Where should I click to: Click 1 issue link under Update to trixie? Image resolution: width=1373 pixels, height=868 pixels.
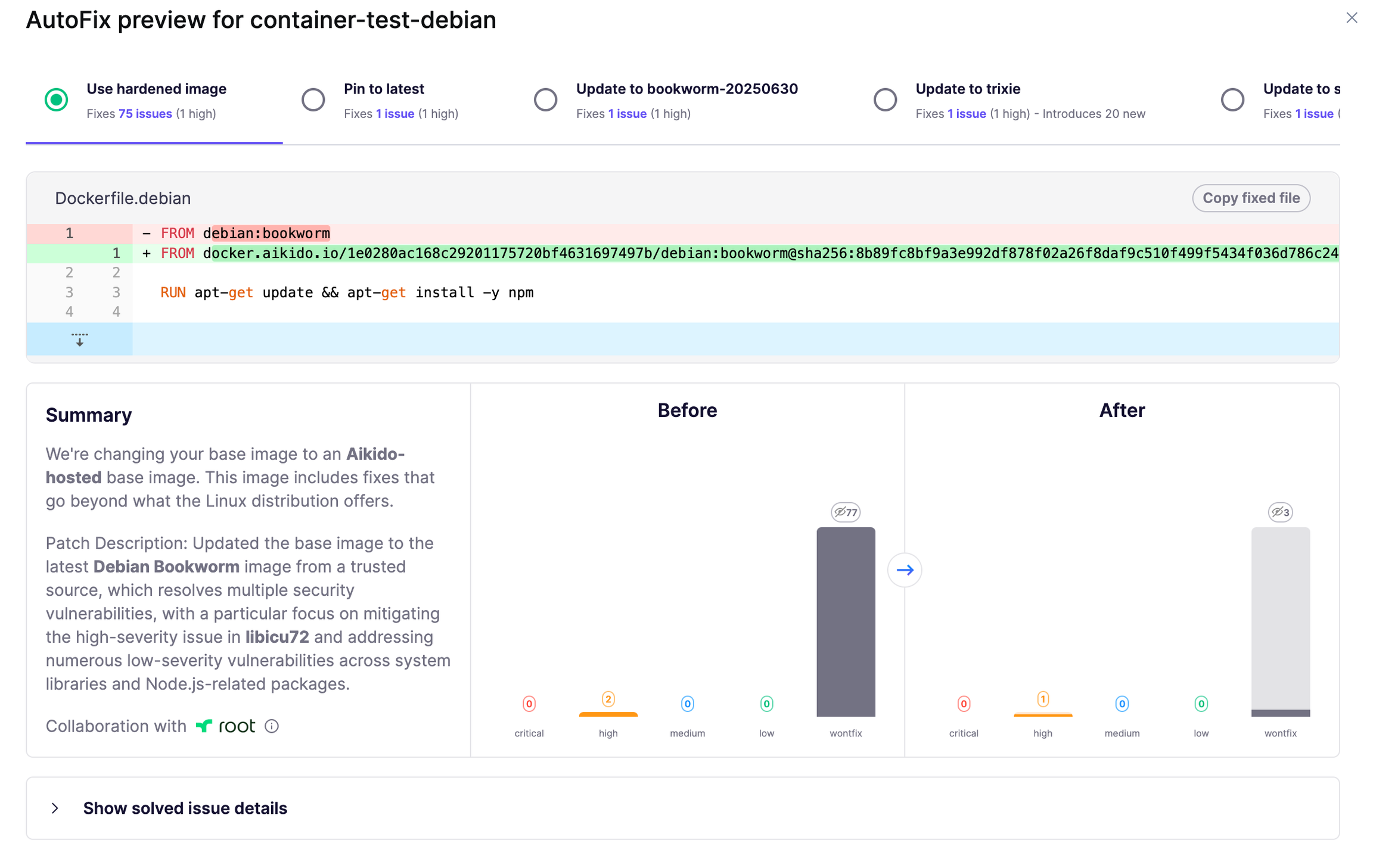pyautogui.click(x=967, y=114)
